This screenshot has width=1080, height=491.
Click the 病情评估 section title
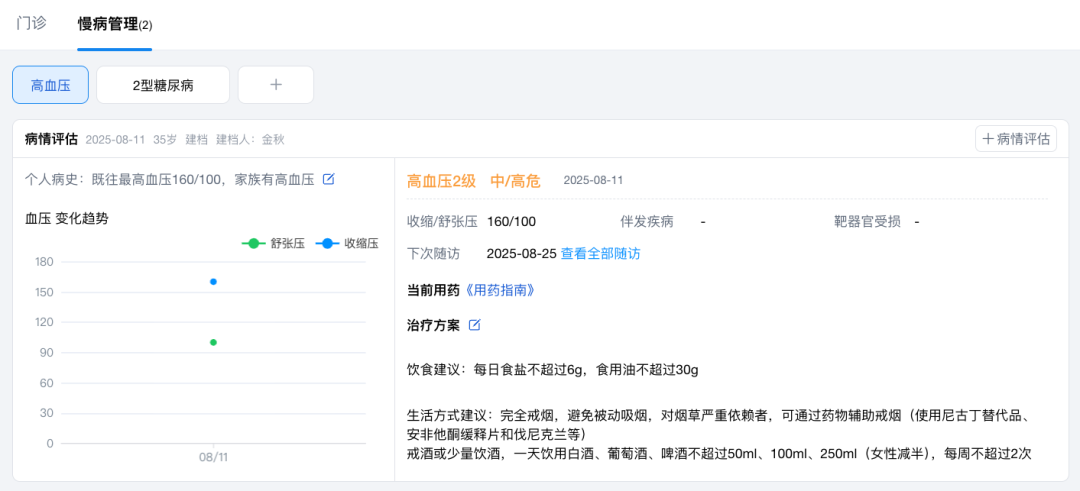click(x=52, y=139)
